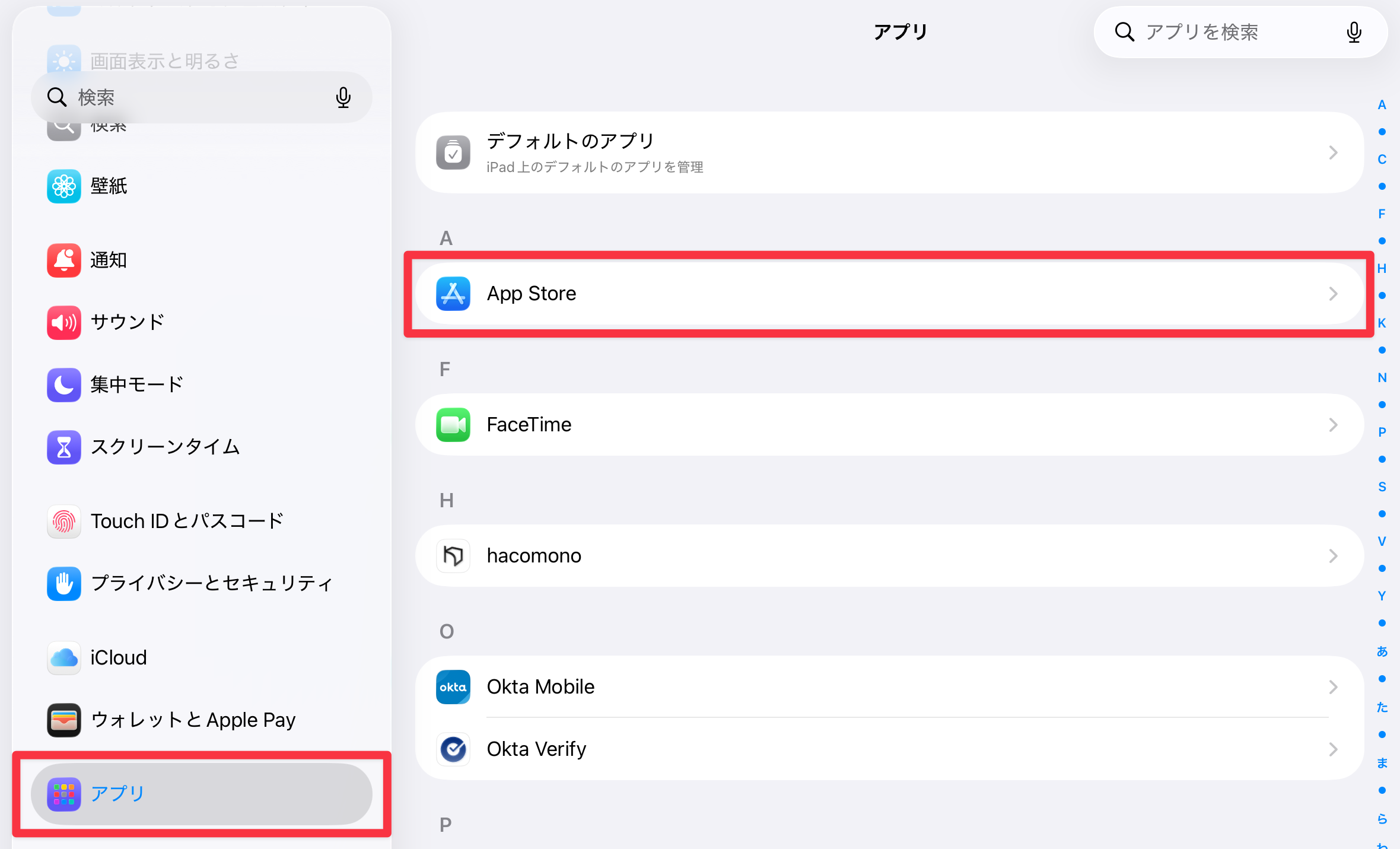1400x849 pixels.
Task: Tap the ウォレットと Apple Pay wallet icon
Action: coord(64,720)
